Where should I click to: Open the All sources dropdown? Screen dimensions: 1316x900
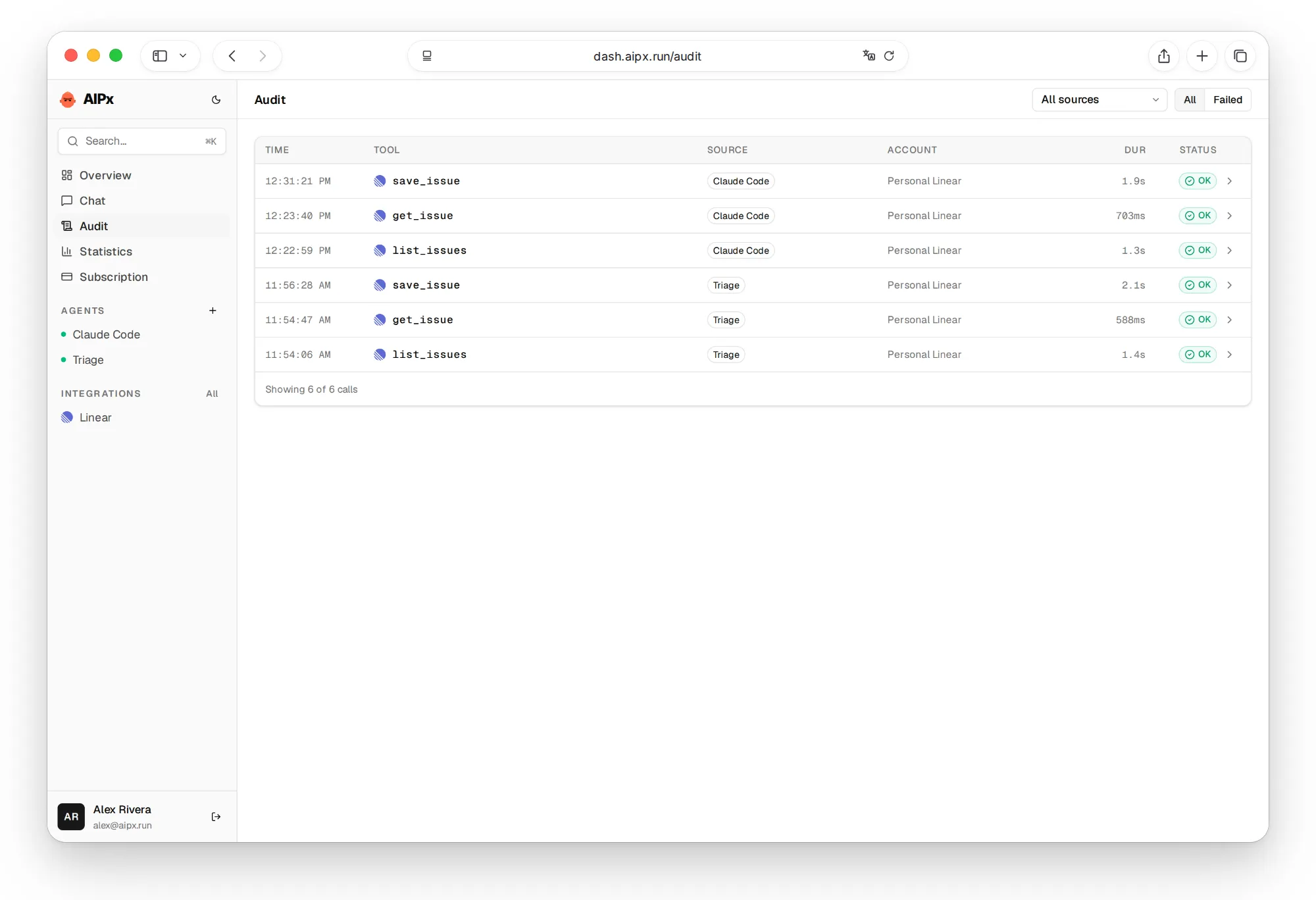pyautogui.click(x=1099, y=100)
